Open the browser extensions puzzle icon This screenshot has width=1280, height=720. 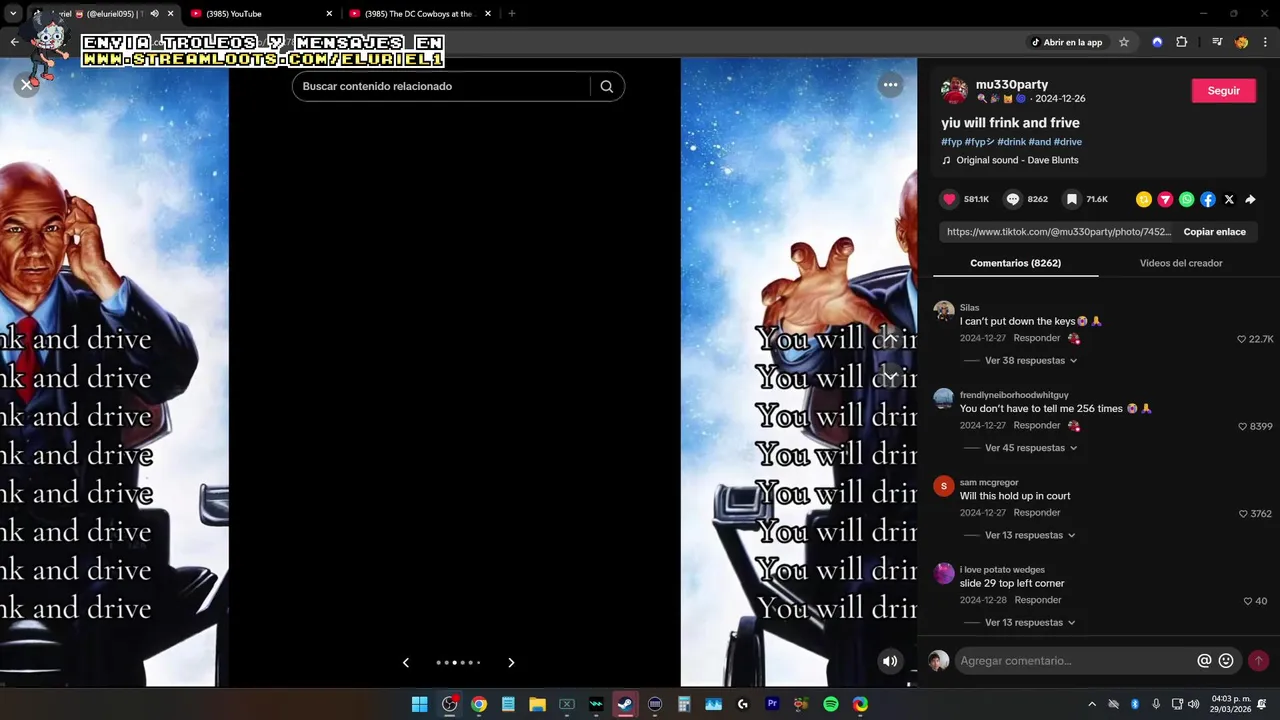click(x=1181, y=42)
